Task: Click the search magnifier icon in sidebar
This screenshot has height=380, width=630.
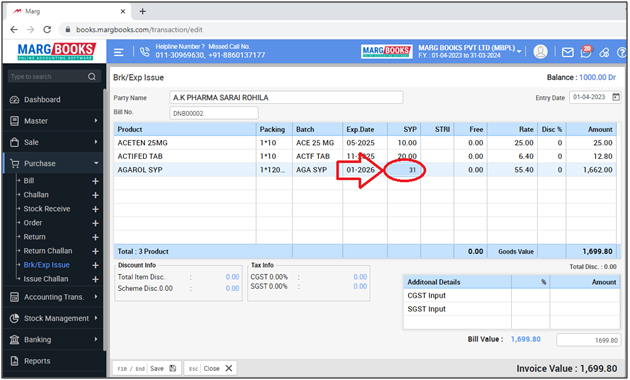Action: [92, 76]
